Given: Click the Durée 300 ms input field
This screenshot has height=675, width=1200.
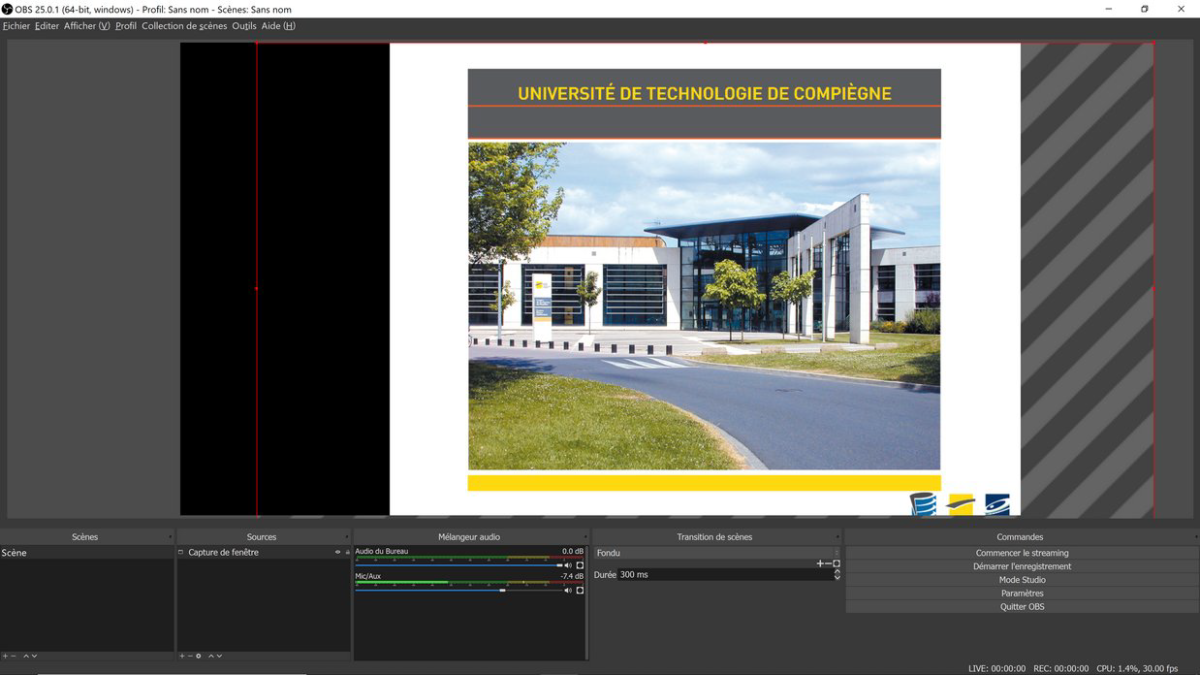Looking at the screenshot, I should [x=724, y=575].
